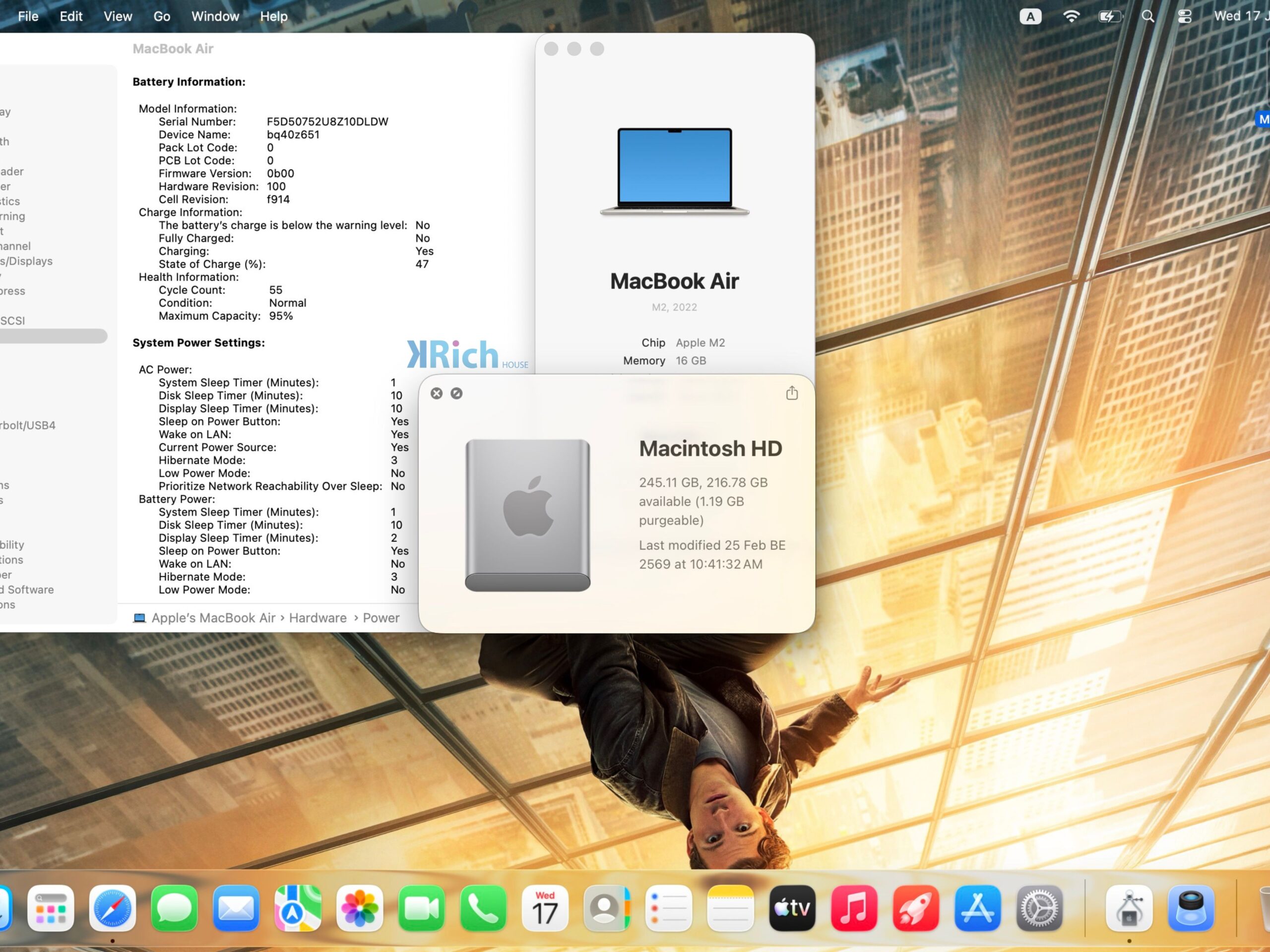
Task: Select the highlighted Power row in sidebar
Action: (54, 336)
